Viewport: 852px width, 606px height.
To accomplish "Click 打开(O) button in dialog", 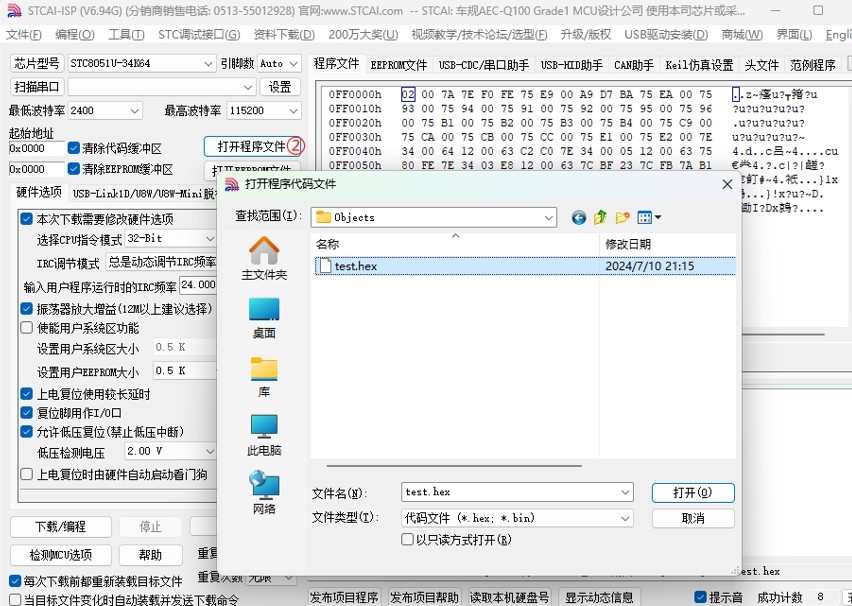I will click(693, 492).
